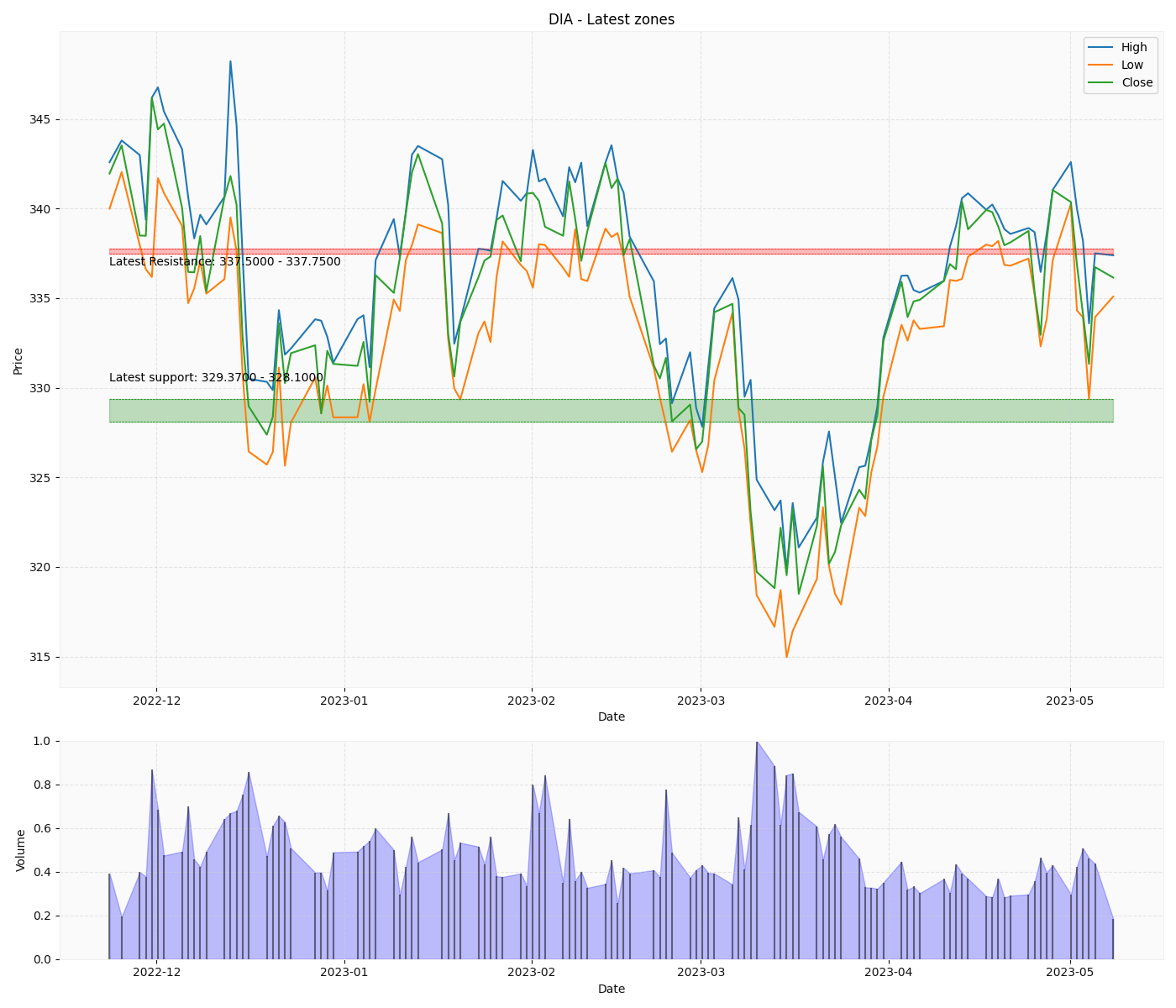Click the 2023-05 tick on price chart

pos(1070,700)
